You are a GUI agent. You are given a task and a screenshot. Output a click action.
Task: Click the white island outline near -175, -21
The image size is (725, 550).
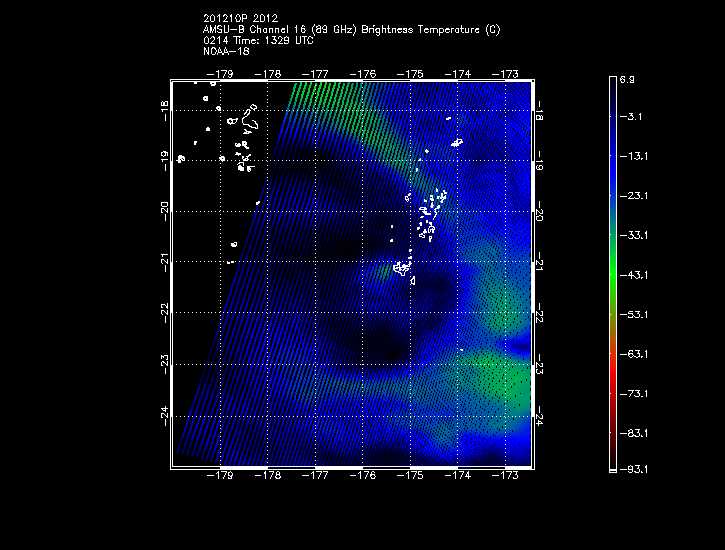tap(402, 268)
